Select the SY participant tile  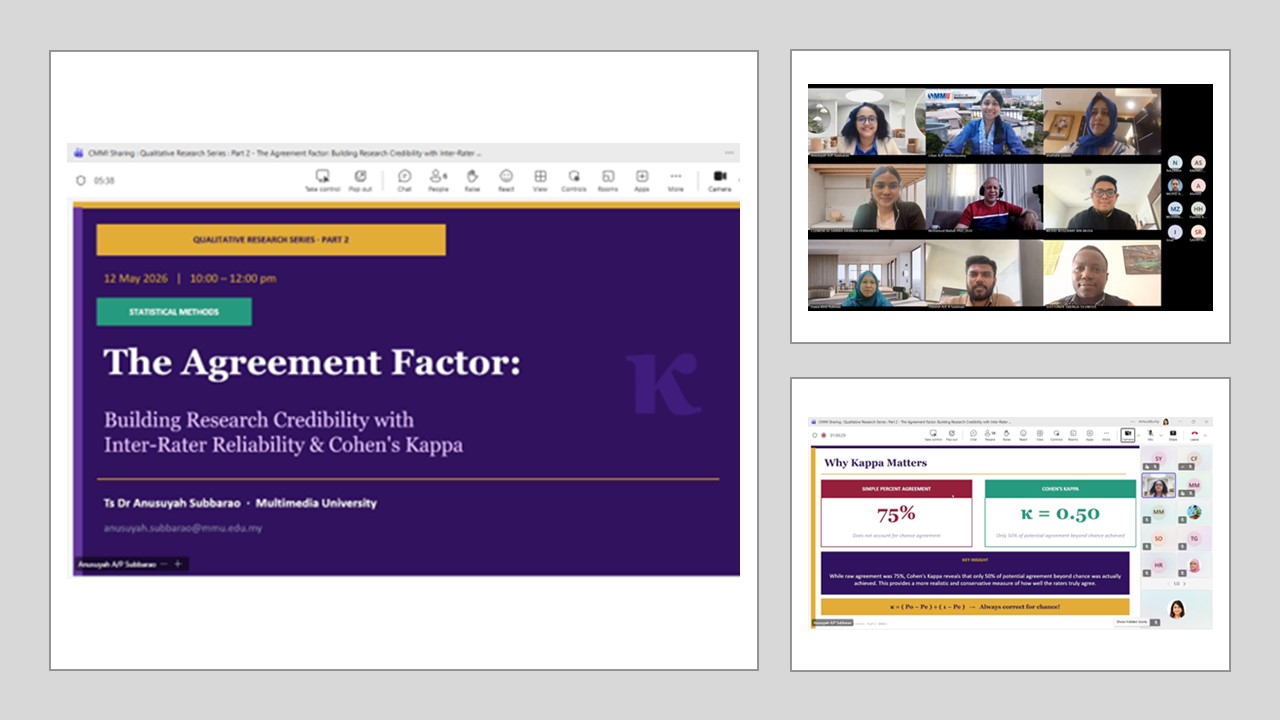pos(1159,459)
